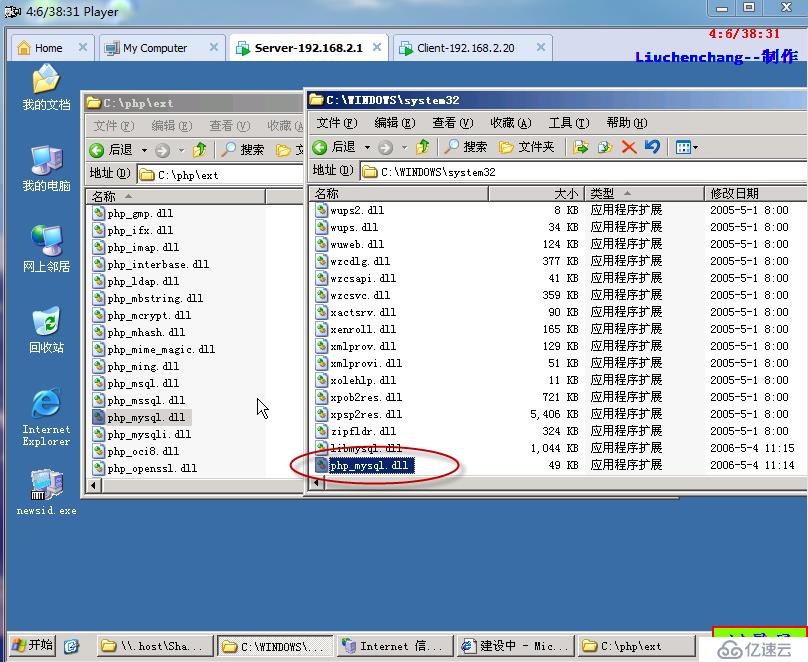Open Forward history dropdown in system32 window
The width and height of the screenshot is (808, 662).
click(x=404, y=148)
